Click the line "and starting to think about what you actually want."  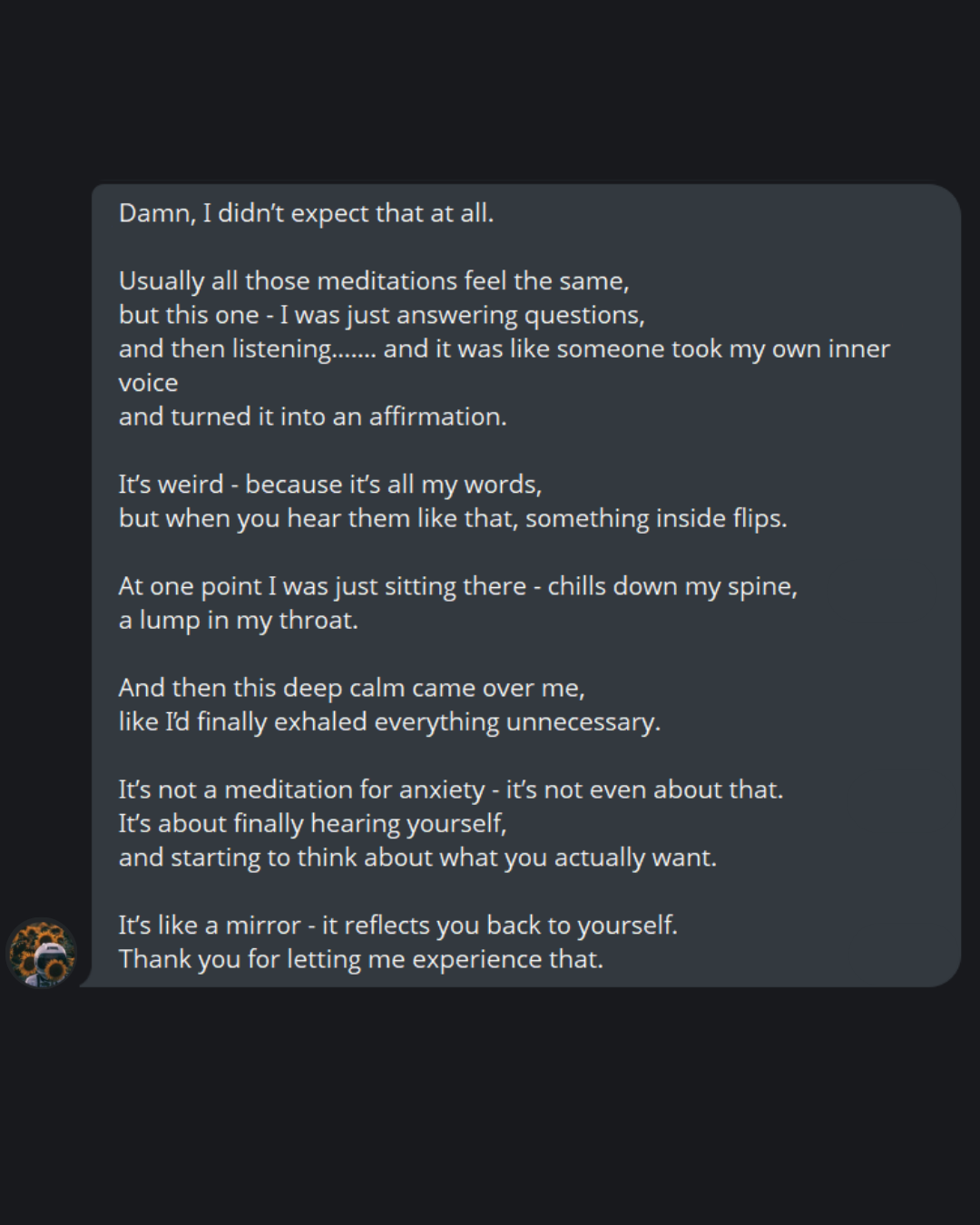417,857
